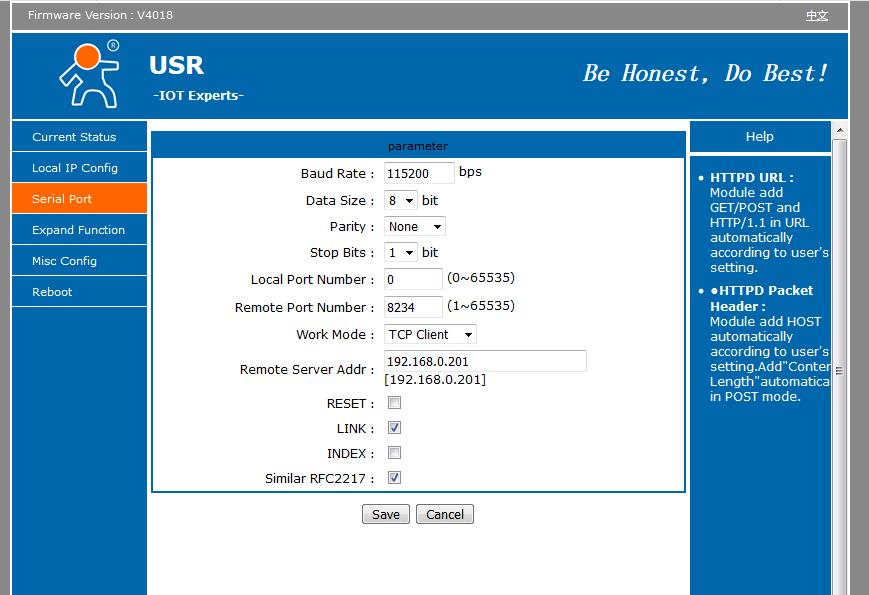
Task: Disable the LINK checkbox
Action: [x=394, y=427]
